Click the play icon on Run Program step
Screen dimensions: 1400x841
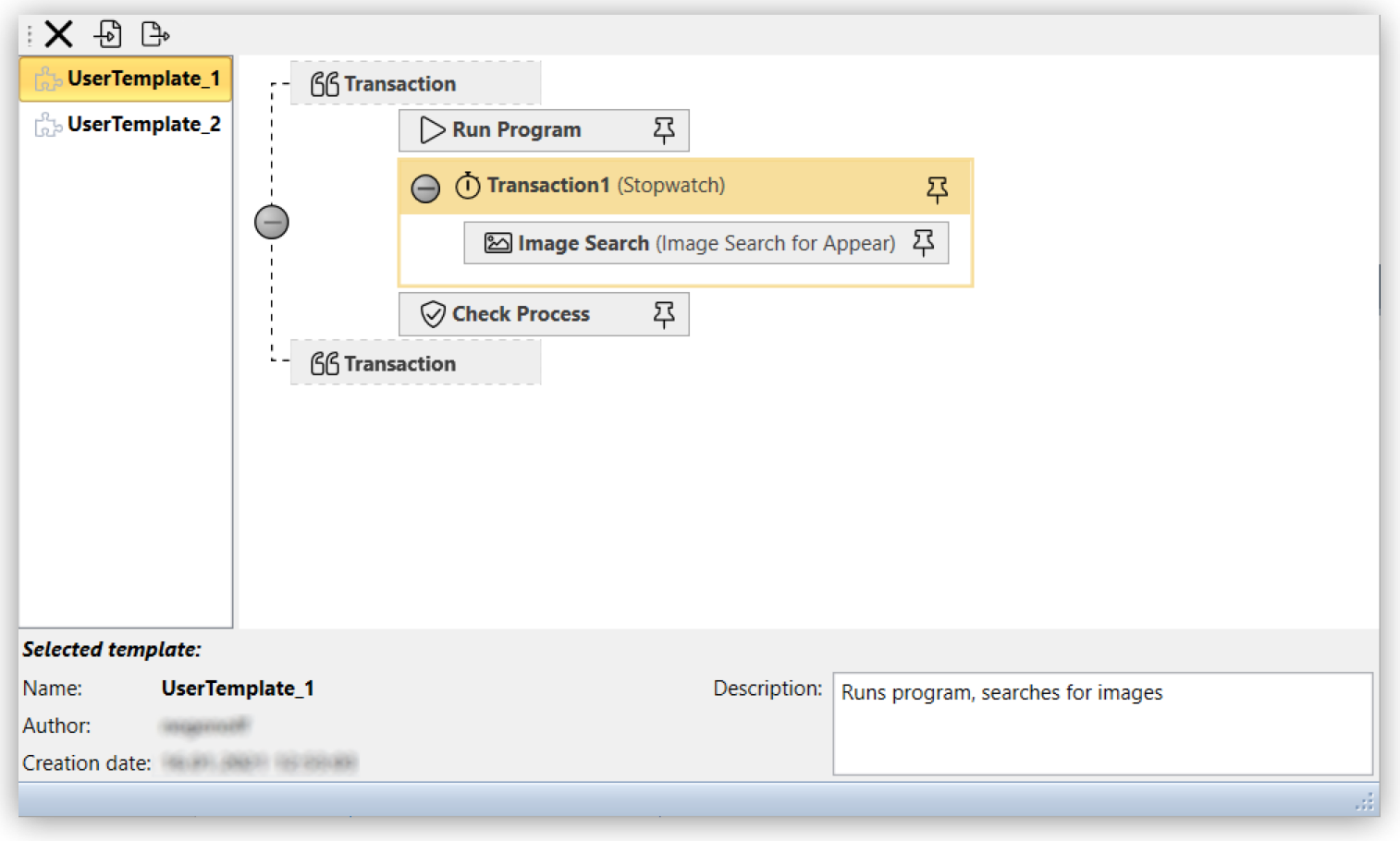[x=431, y=129]
